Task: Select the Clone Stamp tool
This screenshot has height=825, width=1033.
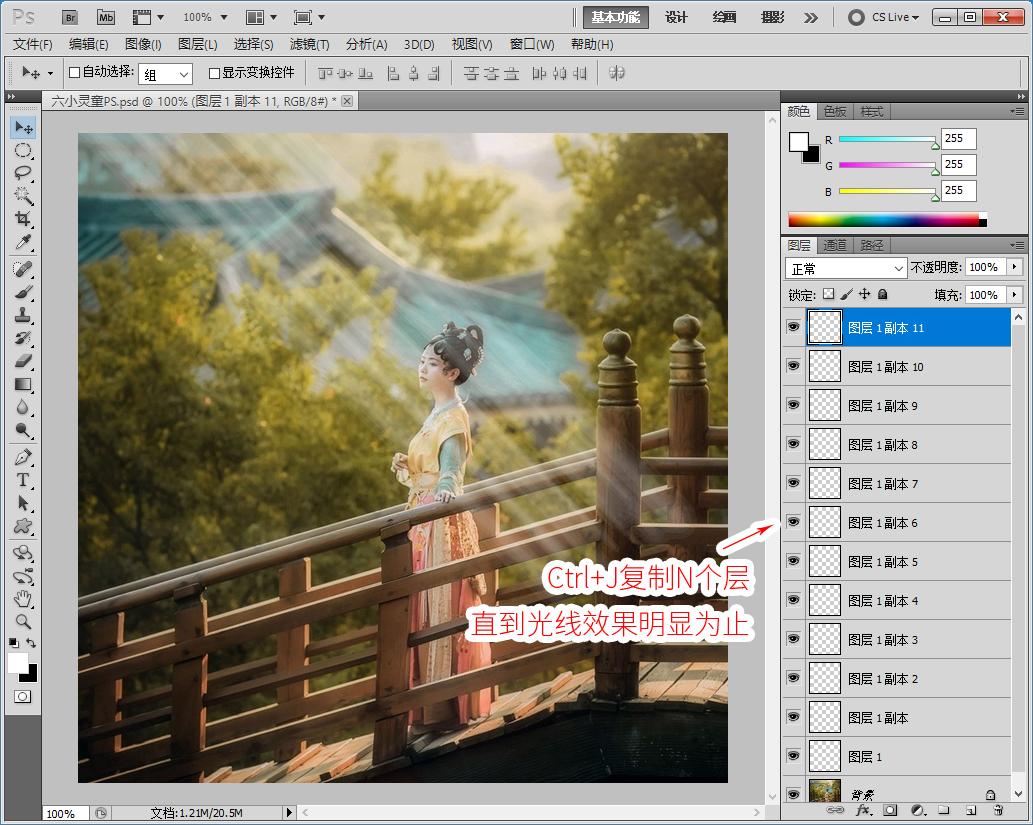Action: [x=23, y=315]
